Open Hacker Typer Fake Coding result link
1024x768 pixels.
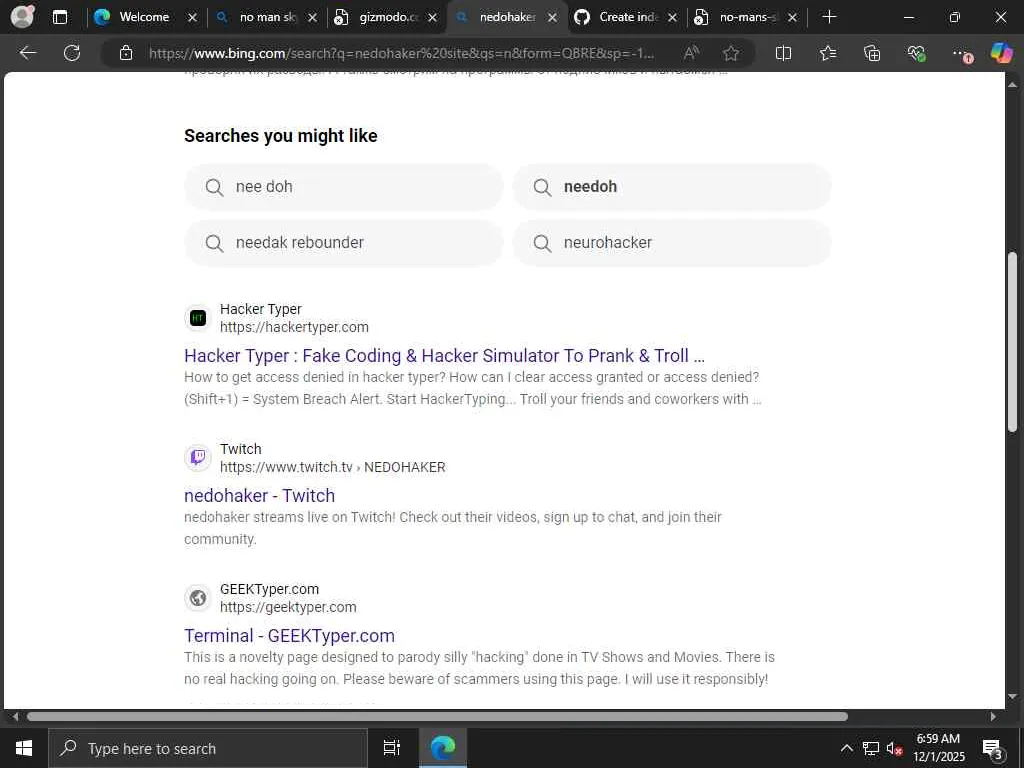(x=444, y=355)
